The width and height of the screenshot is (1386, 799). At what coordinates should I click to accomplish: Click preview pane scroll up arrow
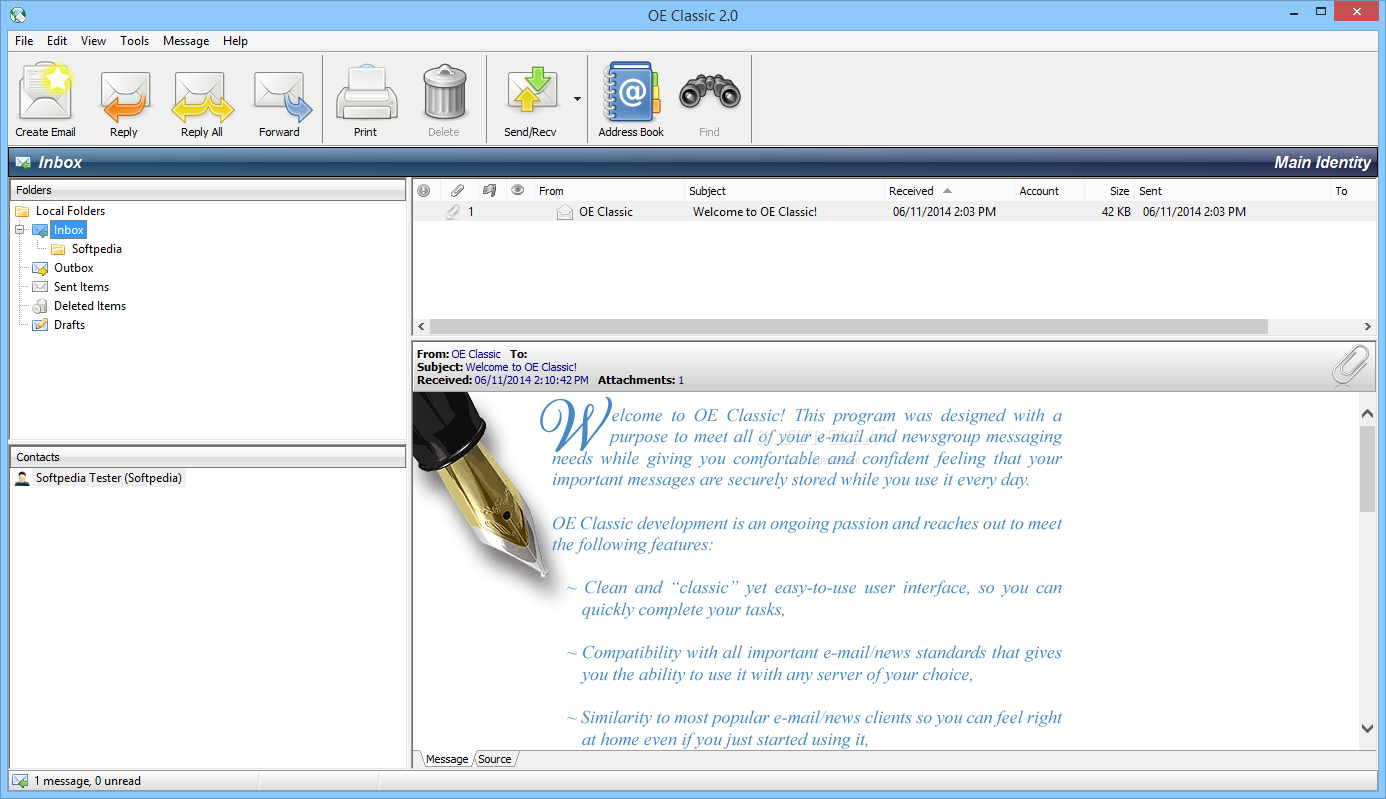1368,414
